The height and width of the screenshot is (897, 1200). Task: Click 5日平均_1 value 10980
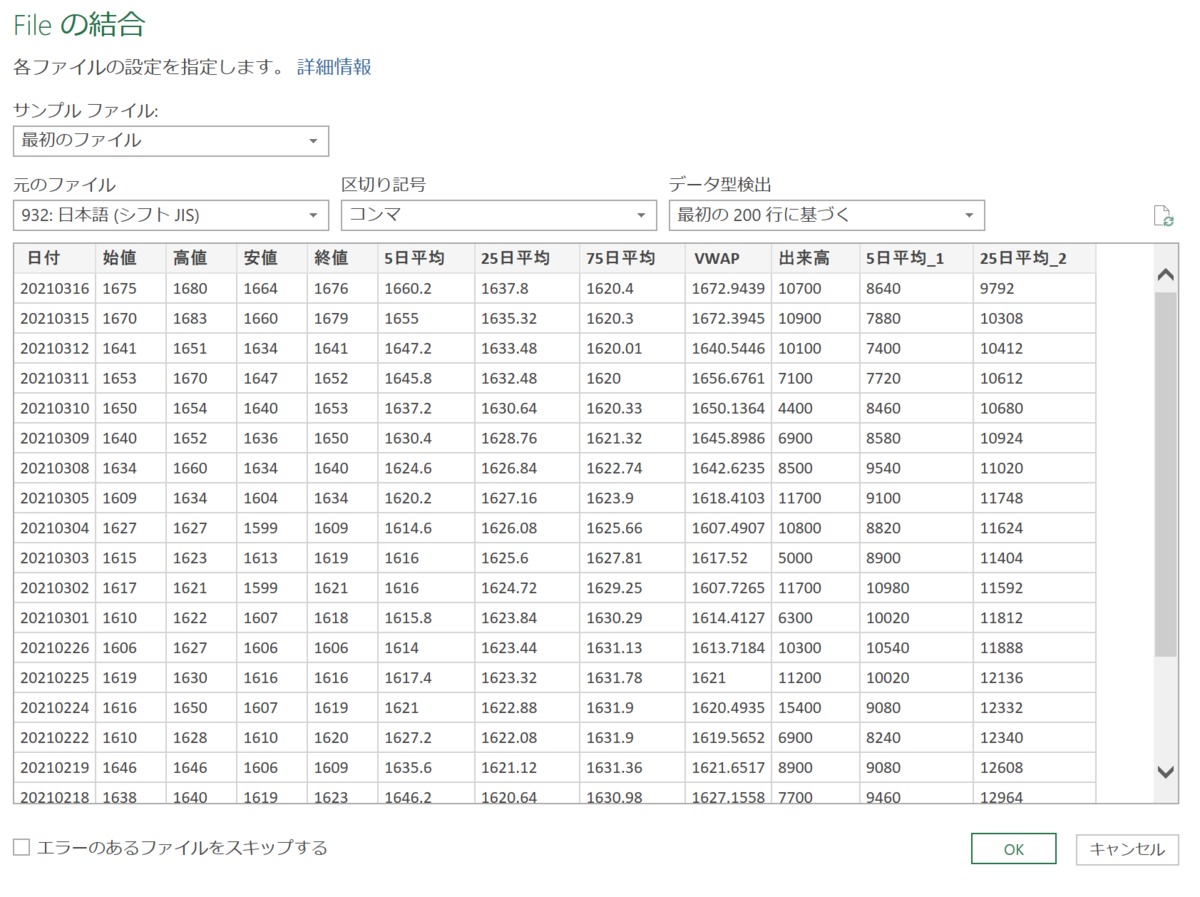[x=916, y=588]
